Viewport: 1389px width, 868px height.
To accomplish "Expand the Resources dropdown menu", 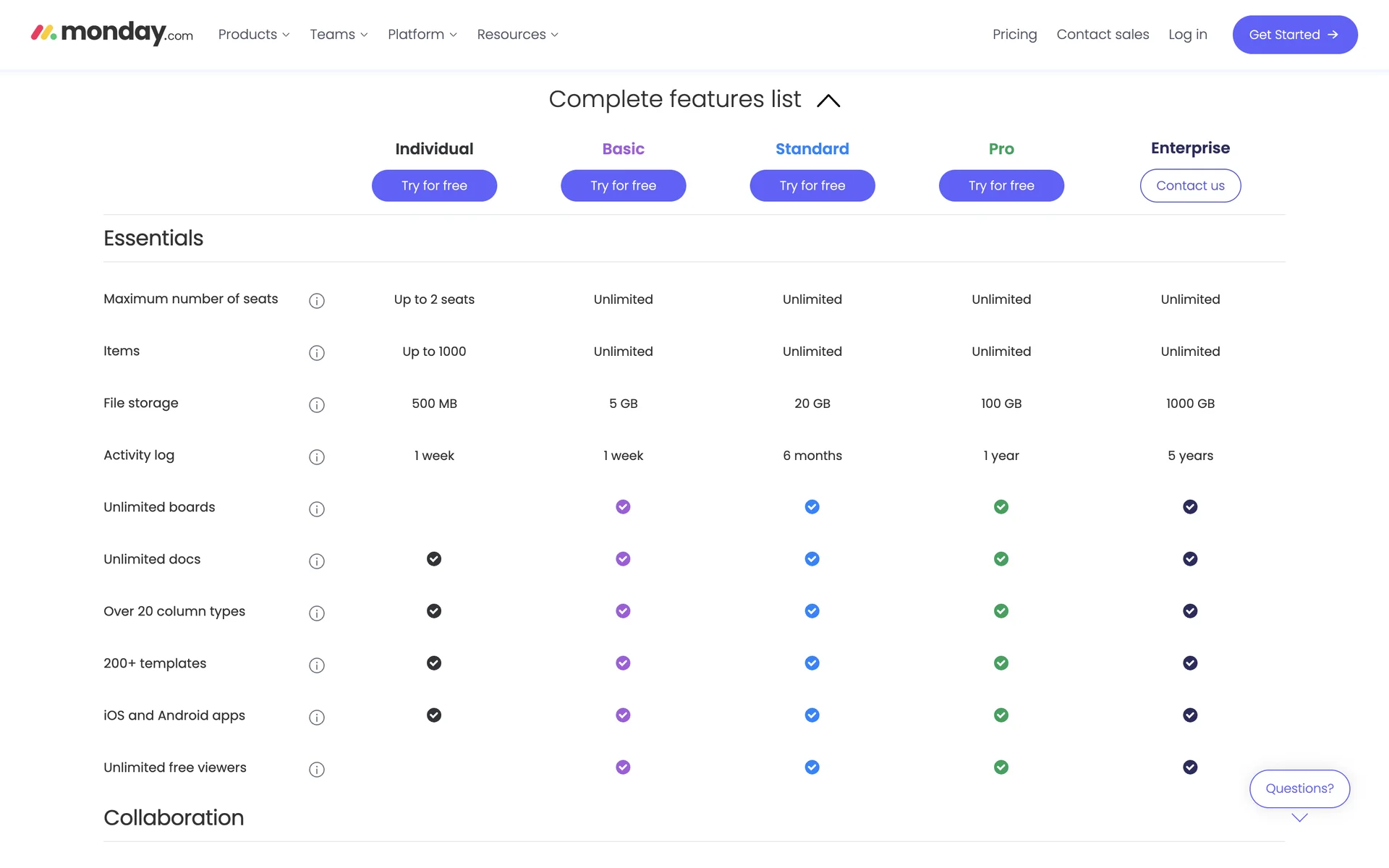I will click(517, 35).
